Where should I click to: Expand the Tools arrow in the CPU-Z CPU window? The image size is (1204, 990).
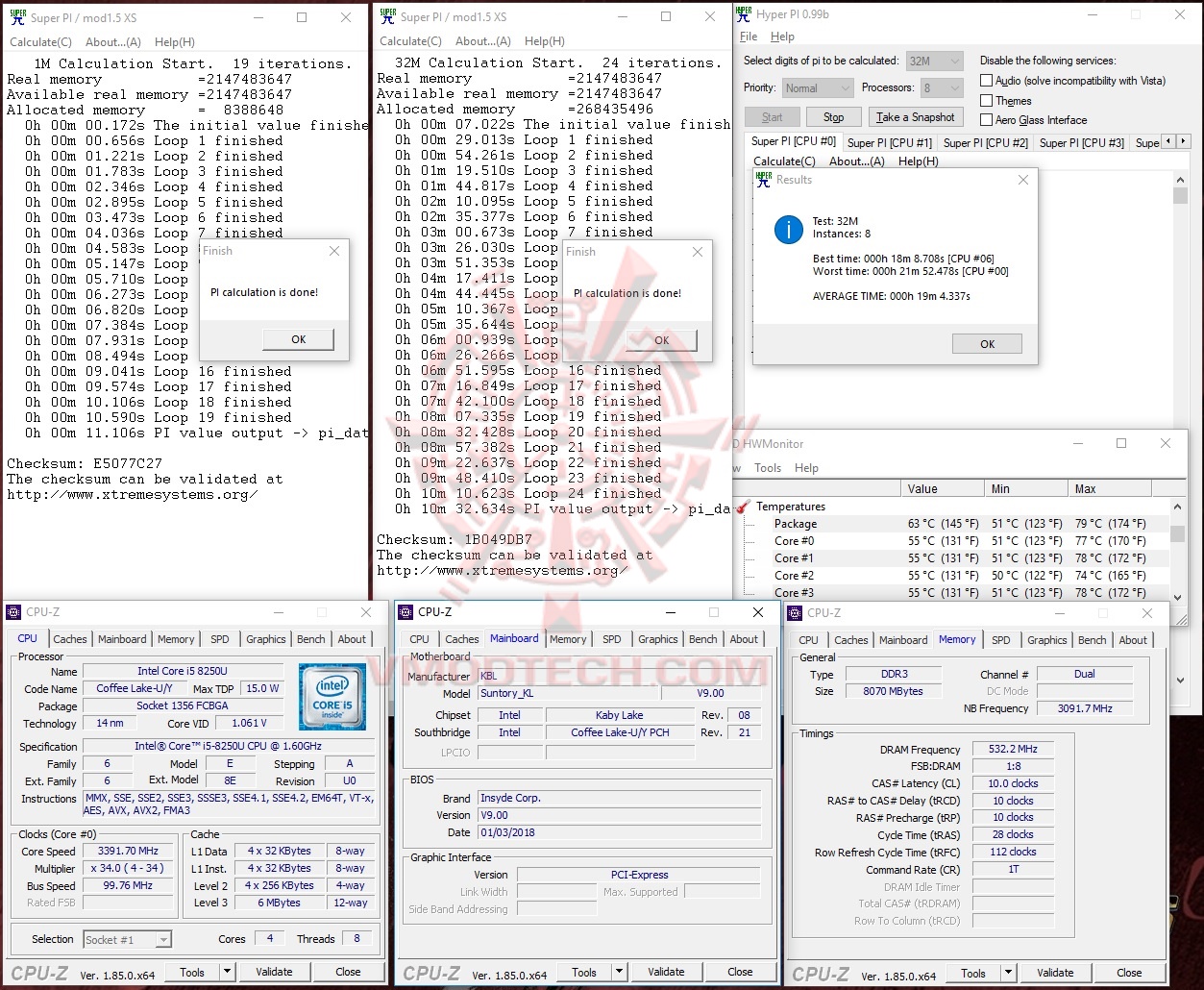228,972
